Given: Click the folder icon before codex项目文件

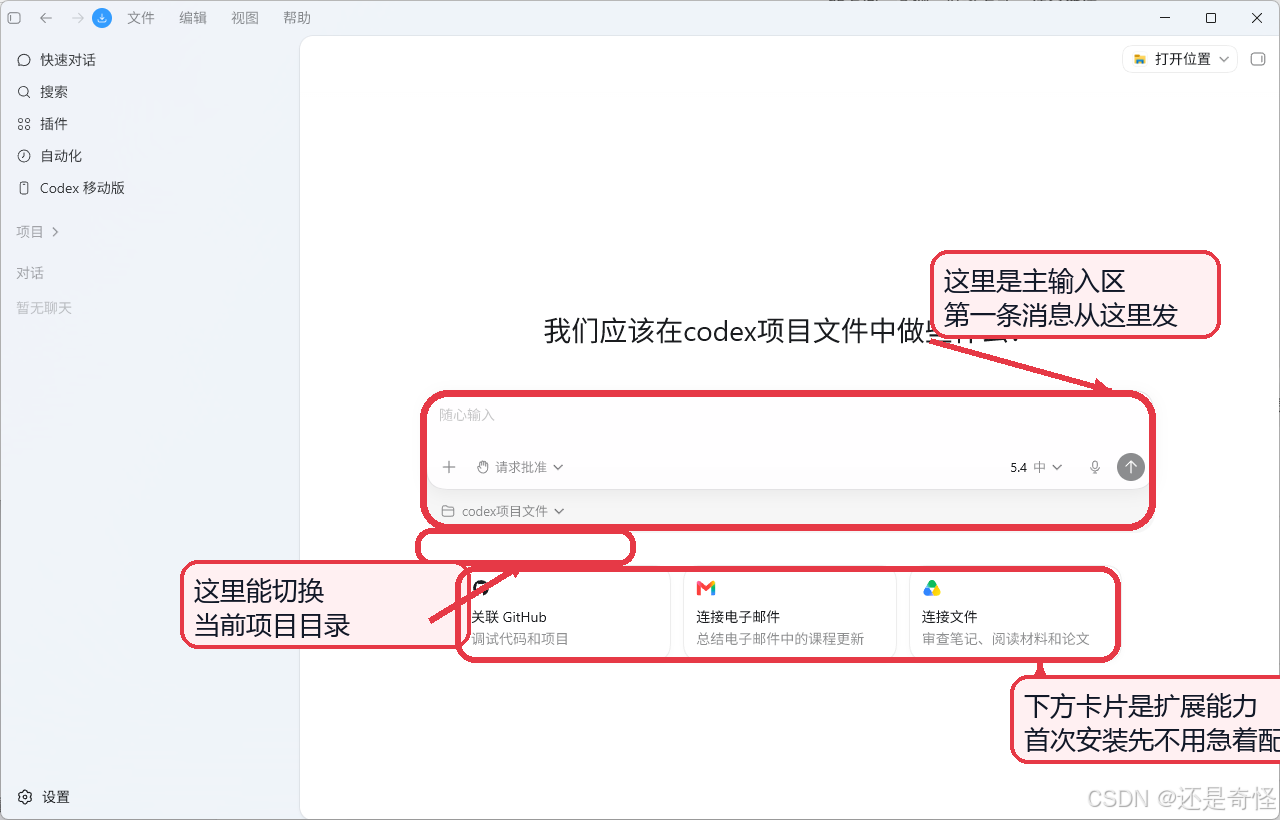Looking at the screenshot, I should tap(448, 511).
